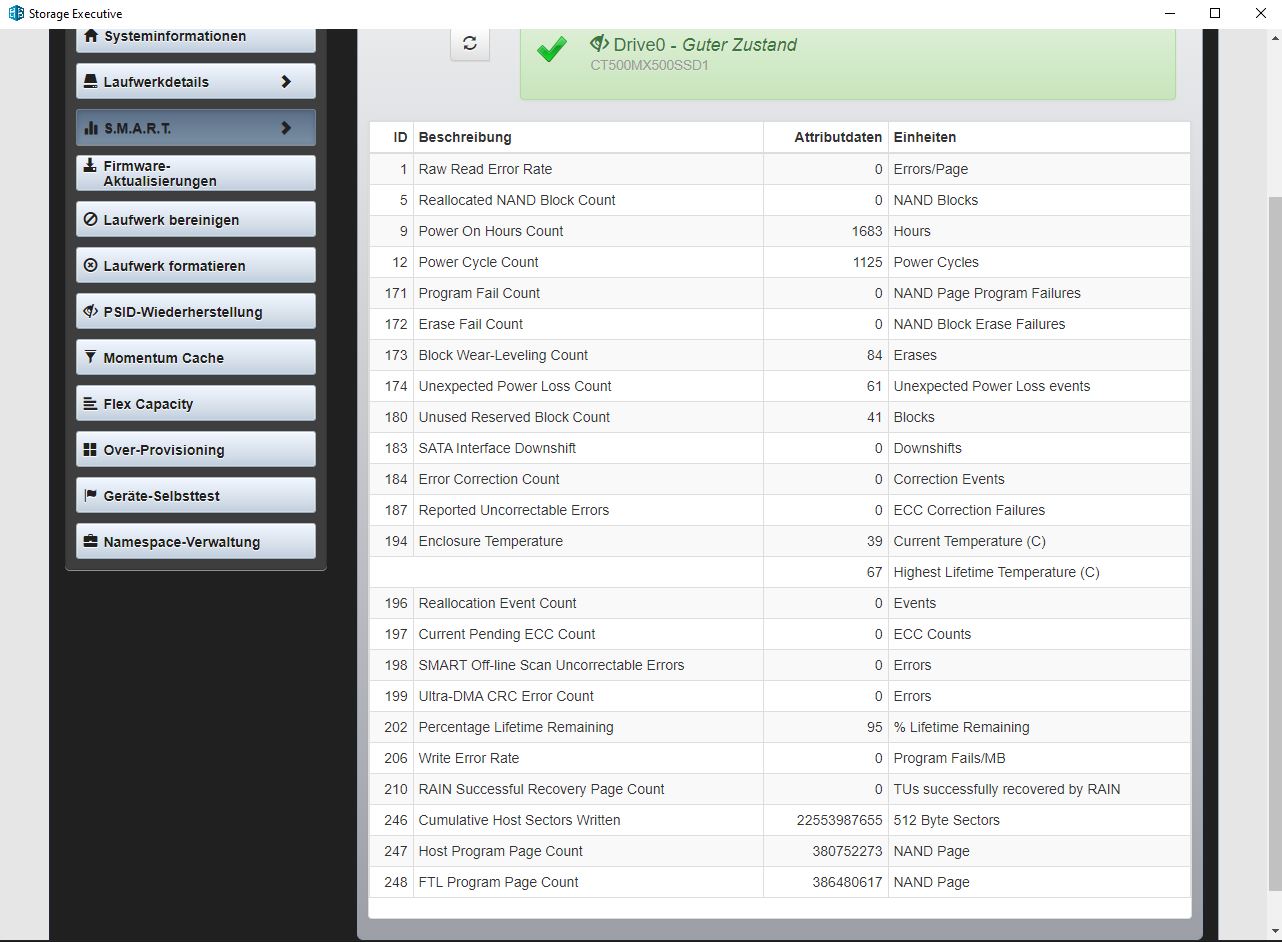Select the Program Fail Count row
1282x942 pixels.
click(x=780, y=293)
